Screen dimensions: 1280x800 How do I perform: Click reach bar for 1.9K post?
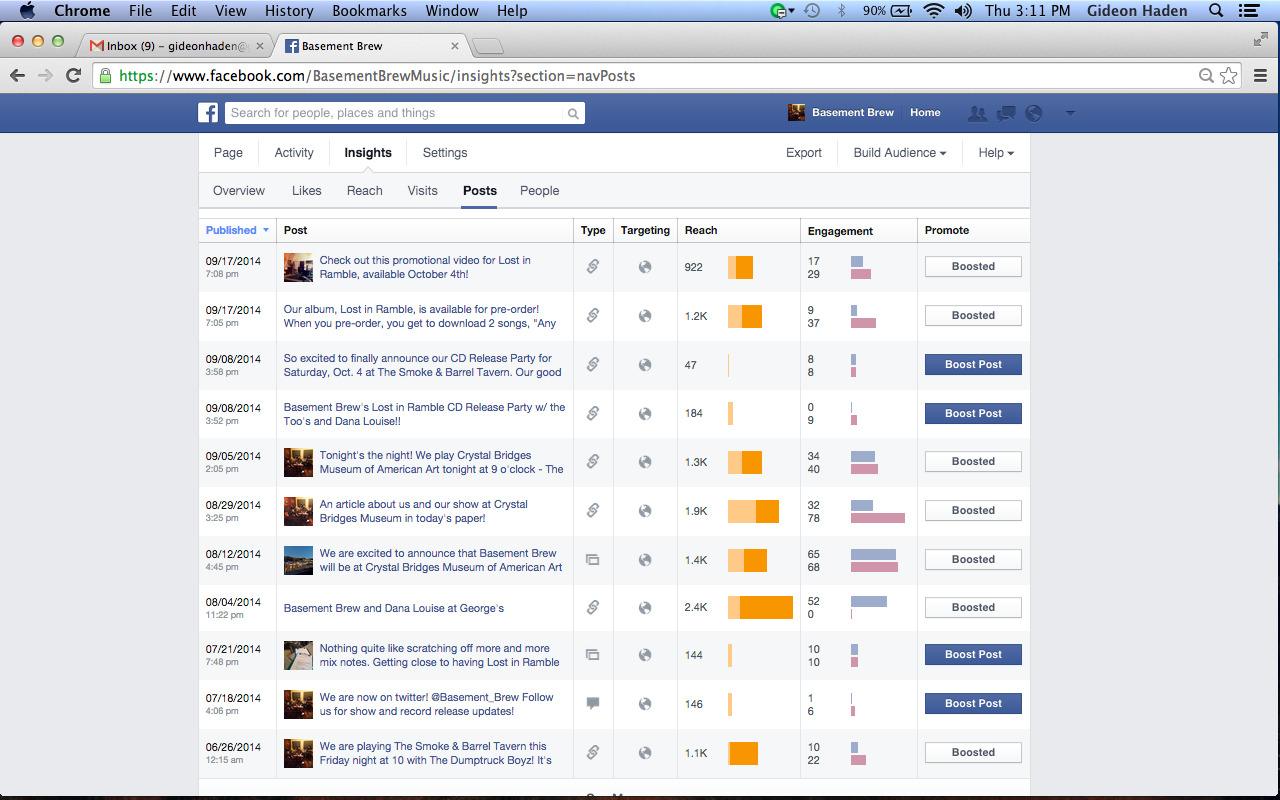click(x=753, y=511)
